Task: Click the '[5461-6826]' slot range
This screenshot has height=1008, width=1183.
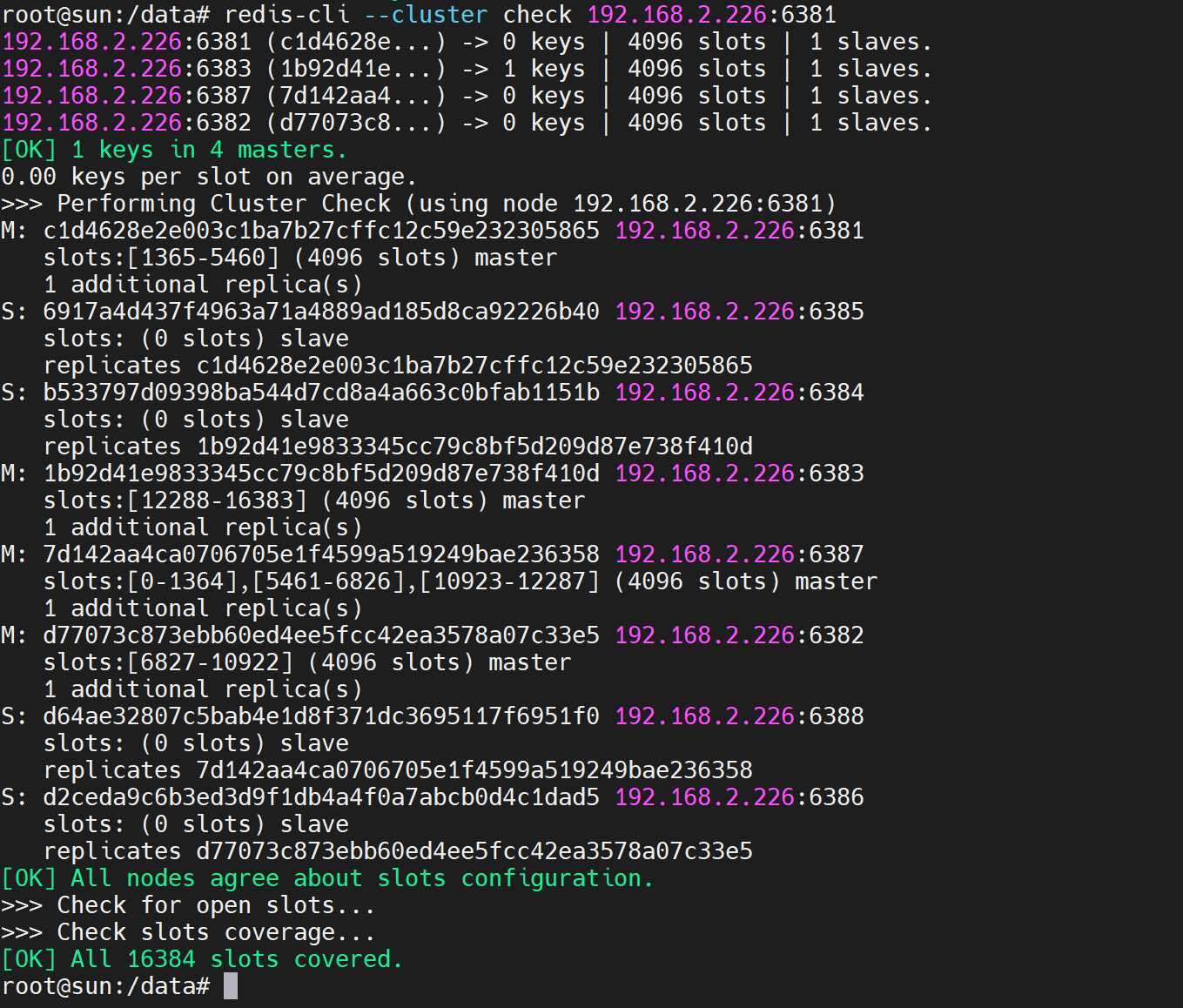Action: [x=328, y=581]
